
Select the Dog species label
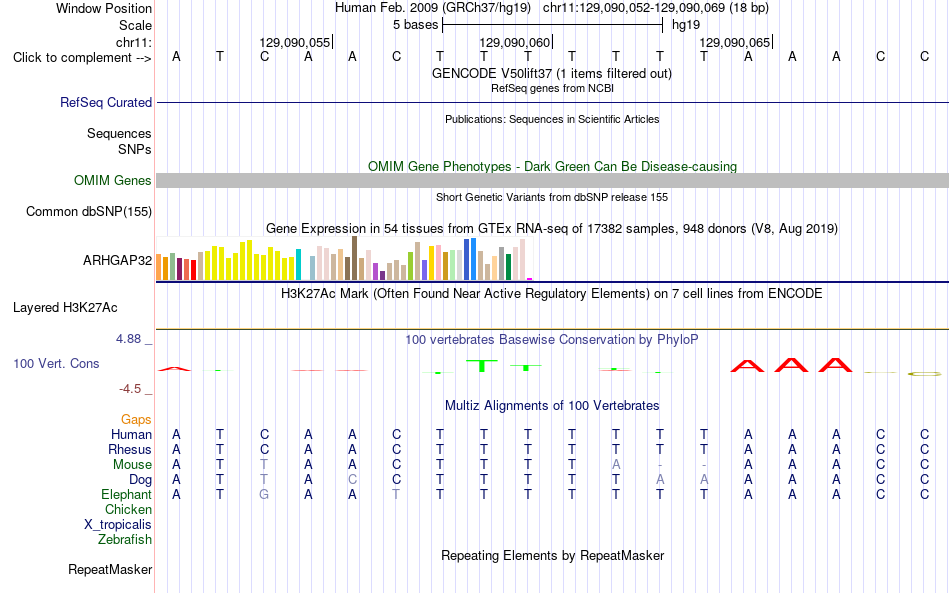coord(140,480)
